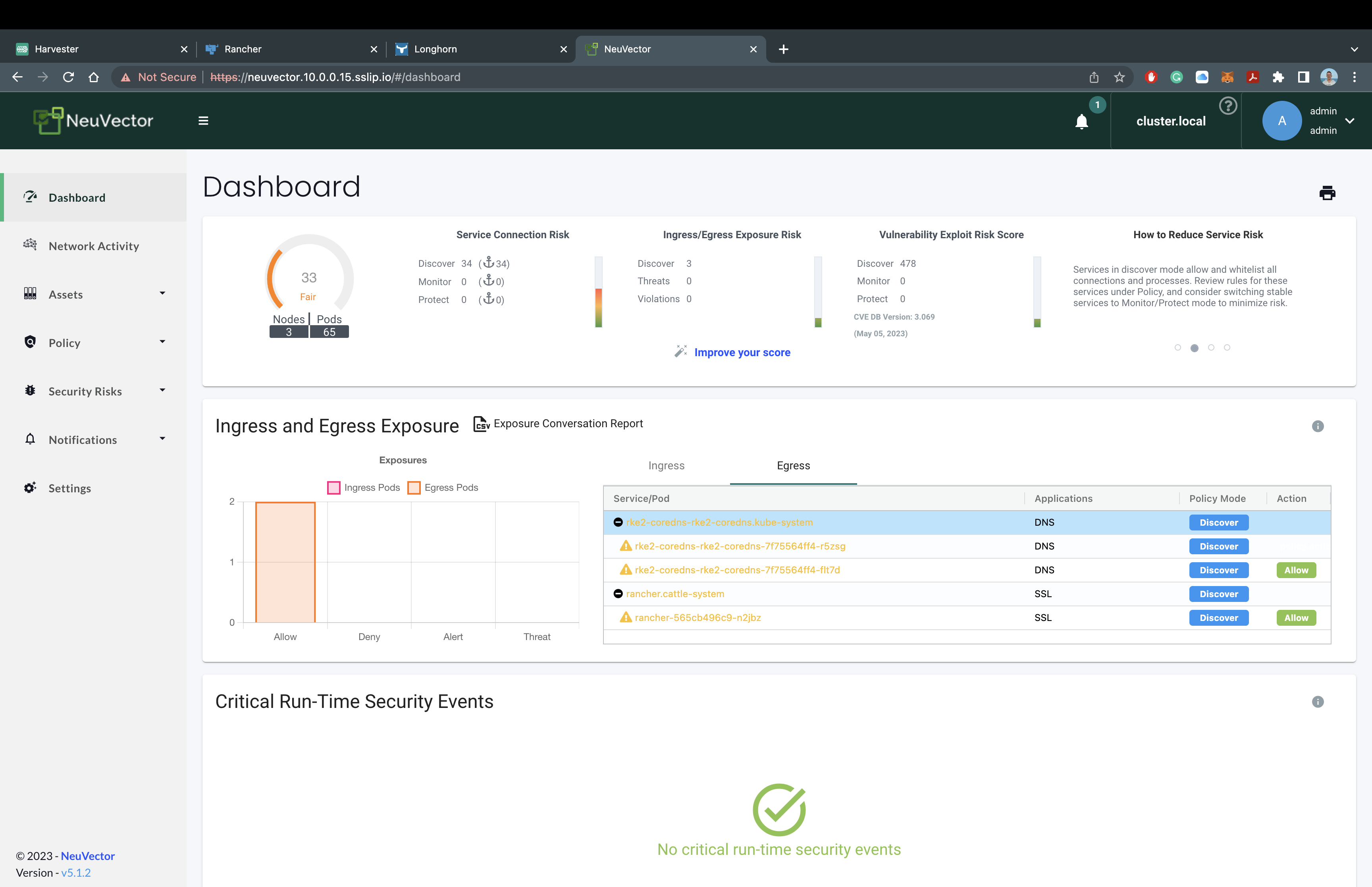Collapse the rke2-coredns-rke2-coredns.kube-system group
Image resolution: width=1372 pixels, height=887 pixels.
coord(618,522)
